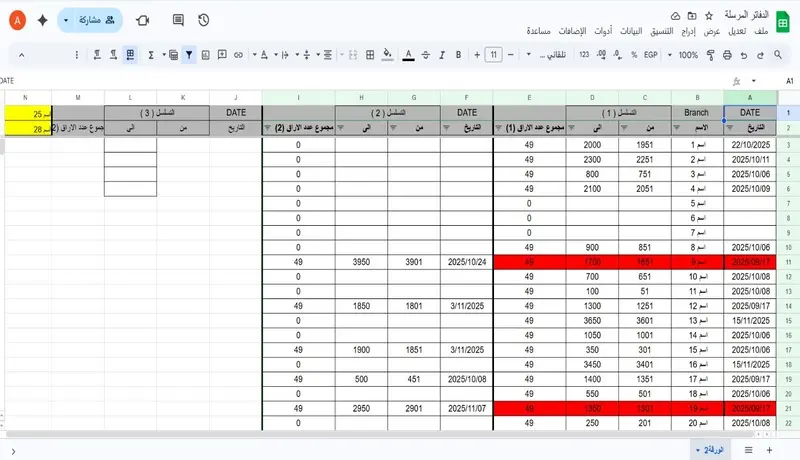Image resolution: width=800 pixels, height=460 pixels.
Task: Open the version history clock icon
Action: 204,20
